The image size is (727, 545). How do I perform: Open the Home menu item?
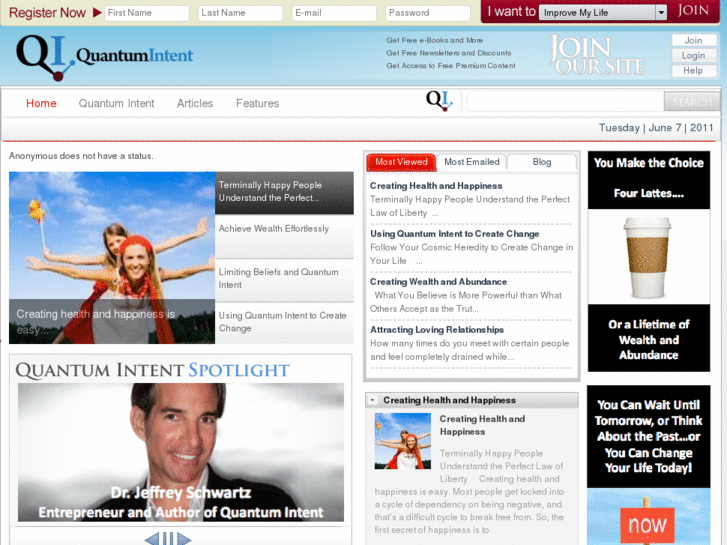41,103
